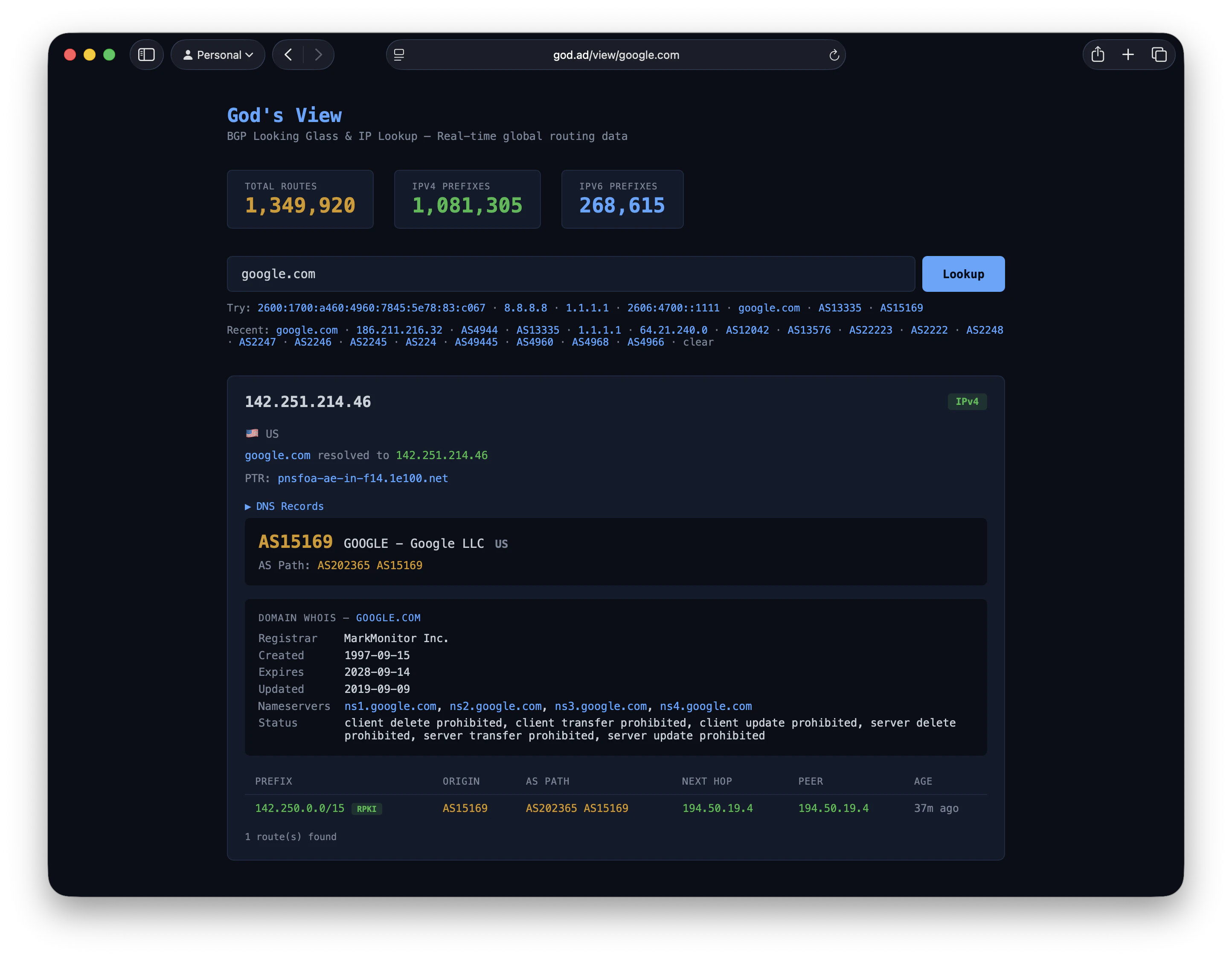
Task: Click the Safari address bar URL
Action: (x=616, y=55)
